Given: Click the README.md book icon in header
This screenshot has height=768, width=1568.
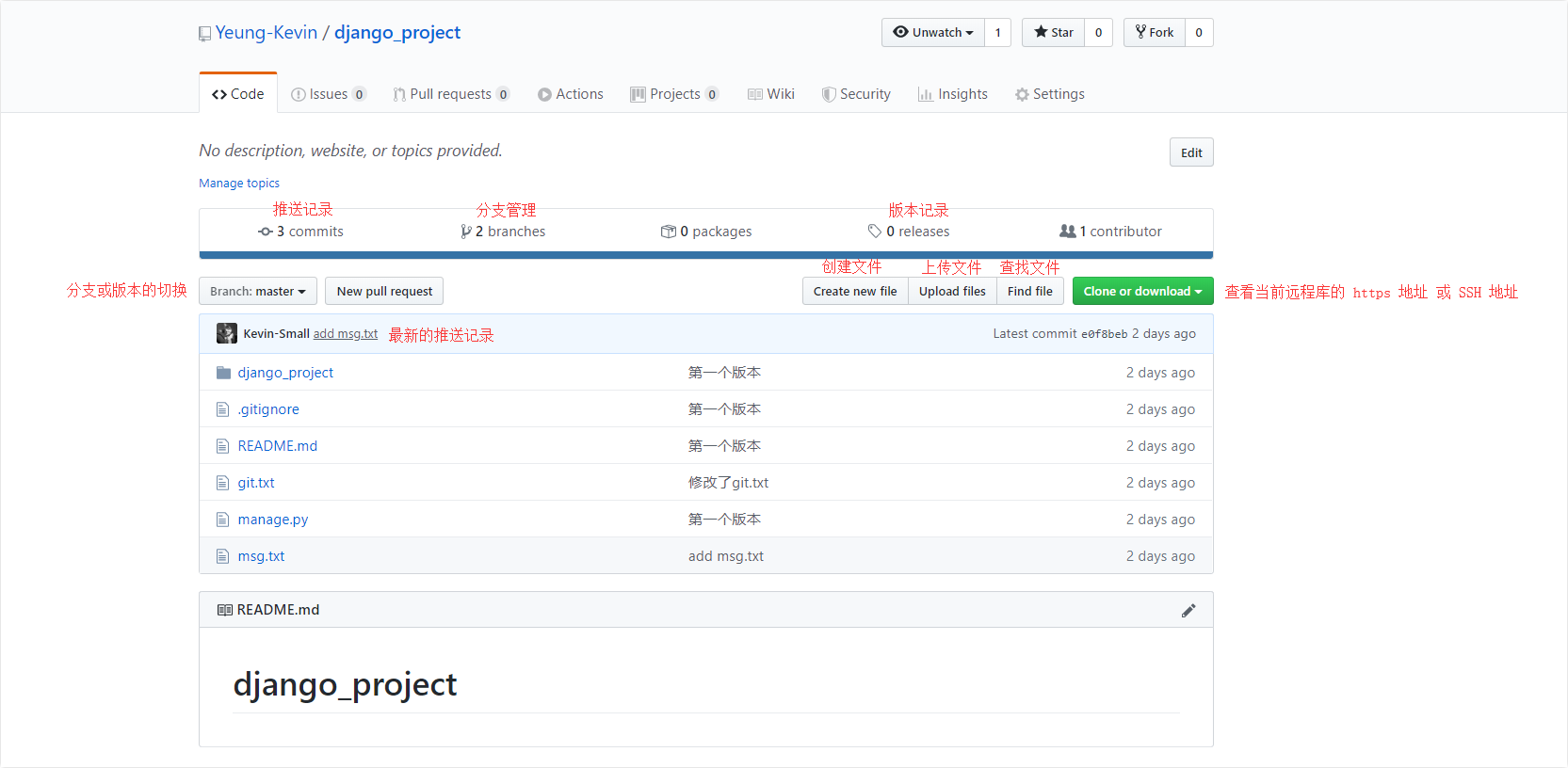Looking at the screenshot, I should (x=225, y=610).
